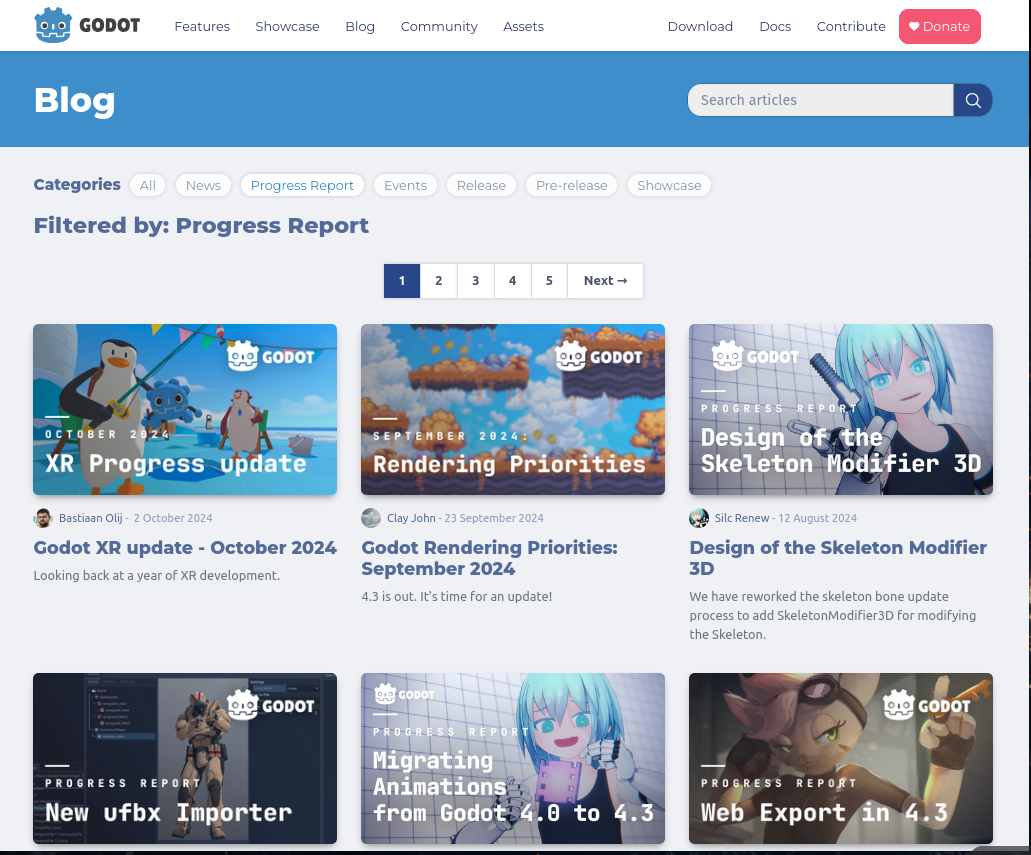
Task: Go to pagination page 2
Action: (439, 281)
